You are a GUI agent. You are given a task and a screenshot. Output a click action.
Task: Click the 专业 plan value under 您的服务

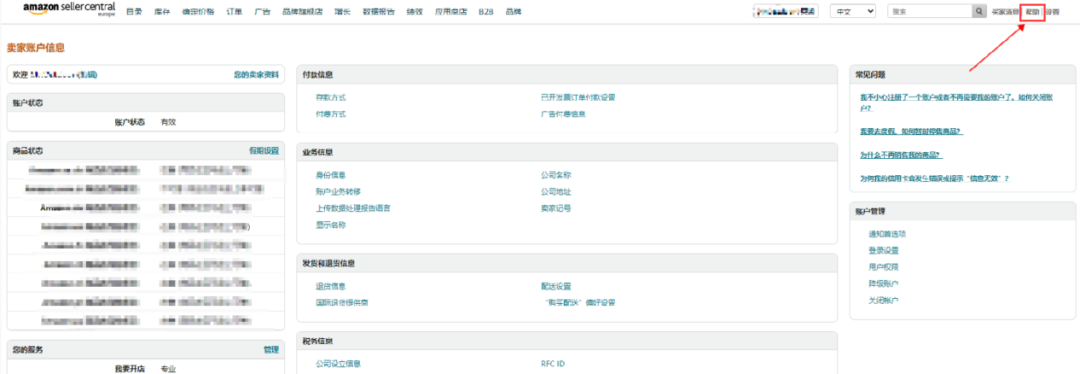168,368
